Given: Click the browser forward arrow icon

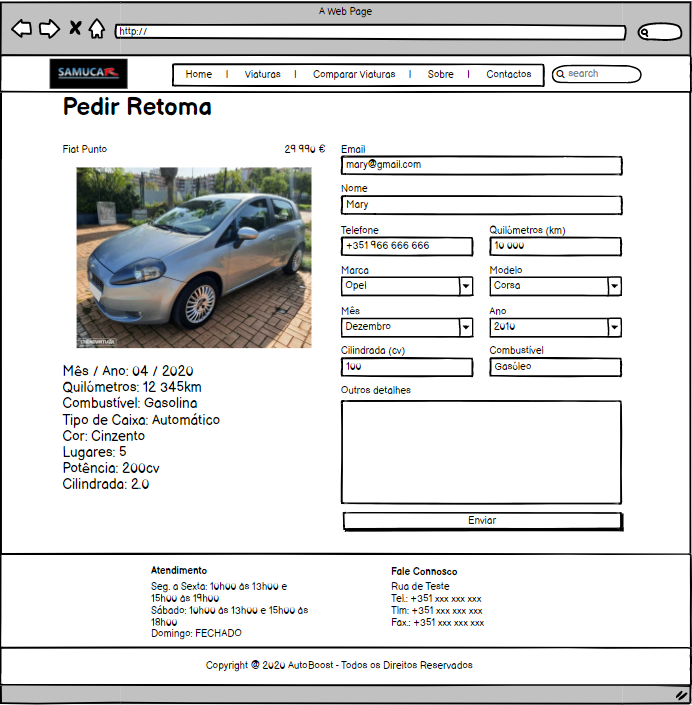Looking at the screenshot, I should click(x=49, y=29).
